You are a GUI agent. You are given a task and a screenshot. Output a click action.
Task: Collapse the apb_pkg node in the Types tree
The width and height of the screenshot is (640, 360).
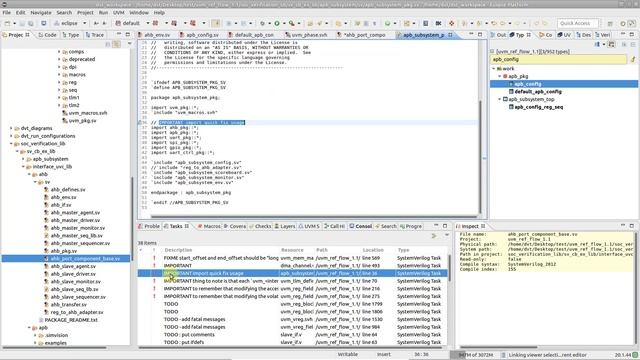(499, 76)
